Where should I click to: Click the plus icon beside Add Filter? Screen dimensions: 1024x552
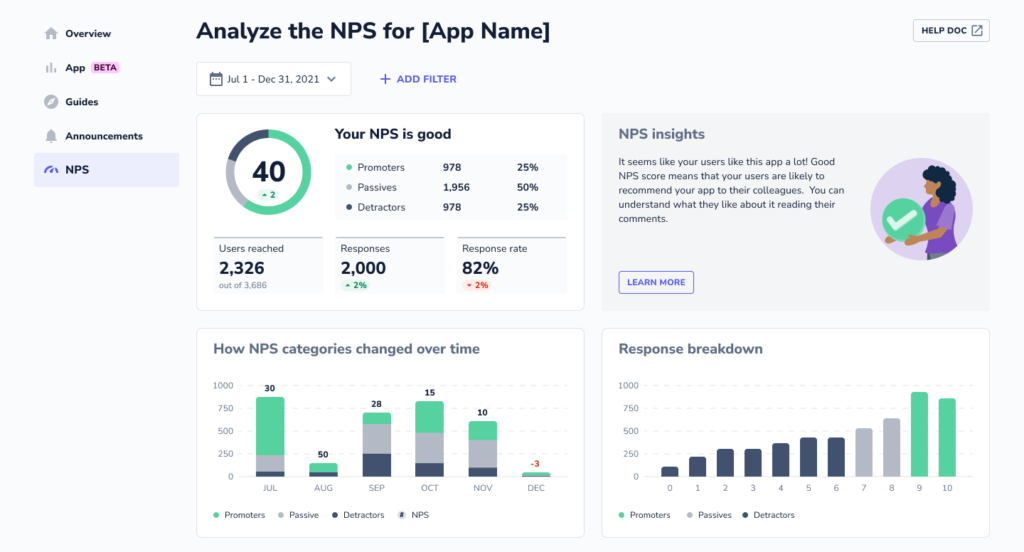(x=385, y=79)
